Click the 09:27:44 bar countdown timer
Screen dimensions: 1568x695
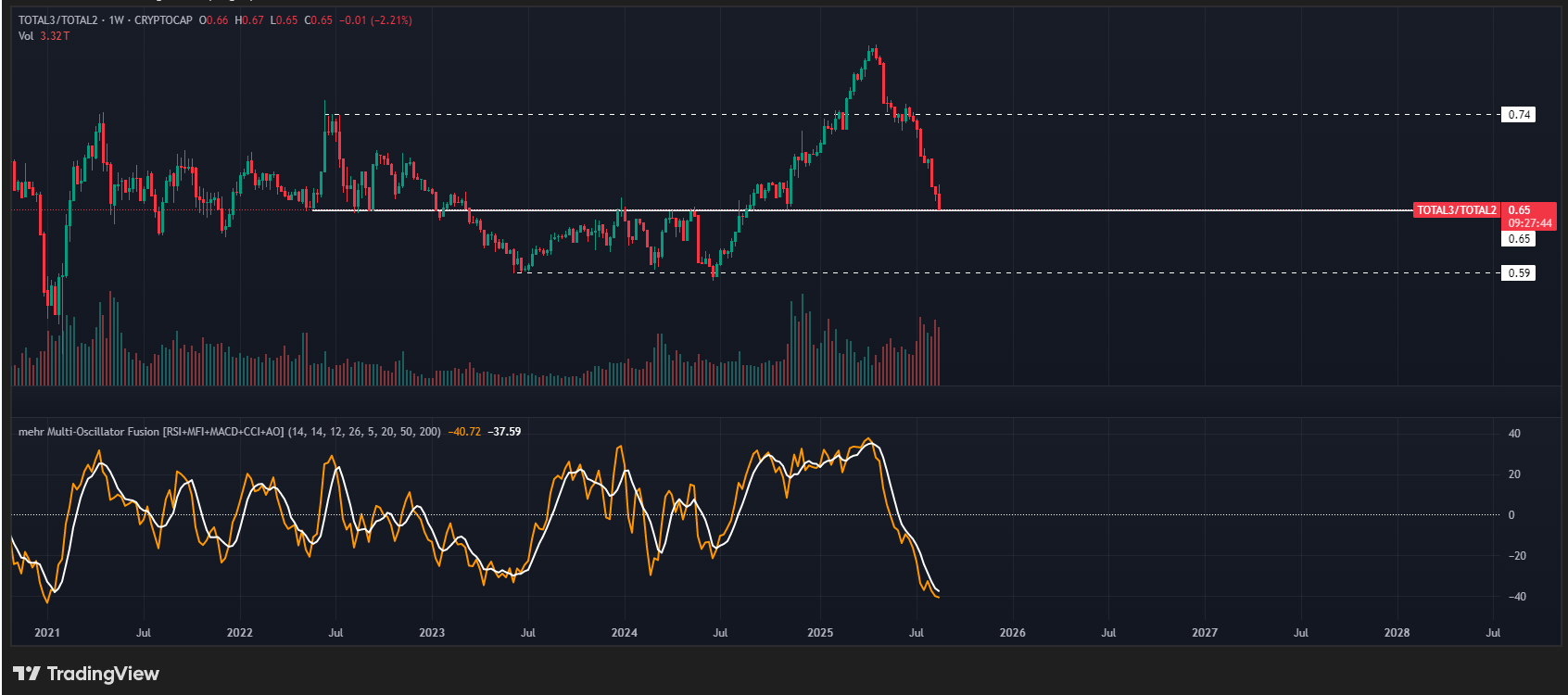[1530, 223]
